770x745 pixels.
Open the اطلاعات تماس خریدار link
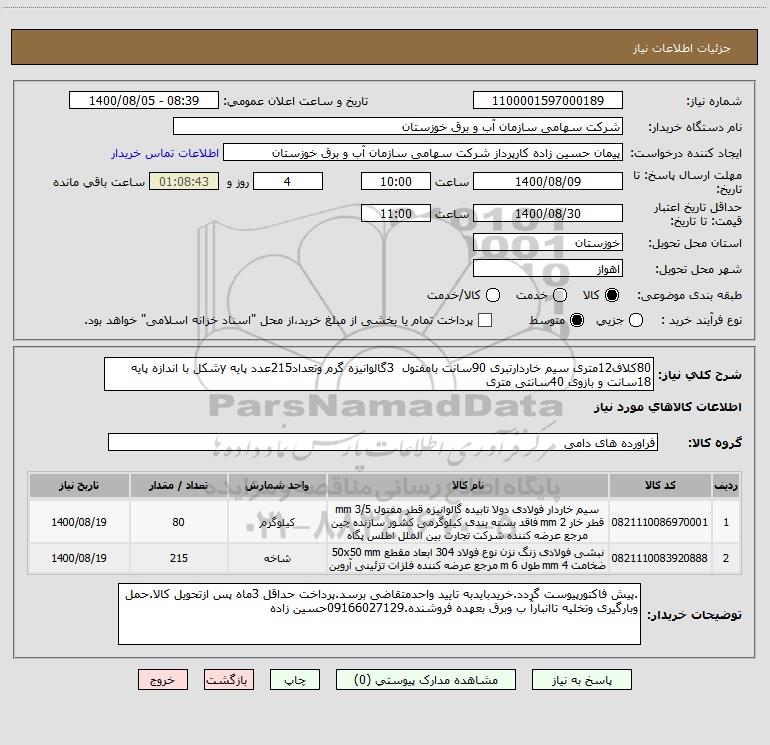click(x=165, y=153)
